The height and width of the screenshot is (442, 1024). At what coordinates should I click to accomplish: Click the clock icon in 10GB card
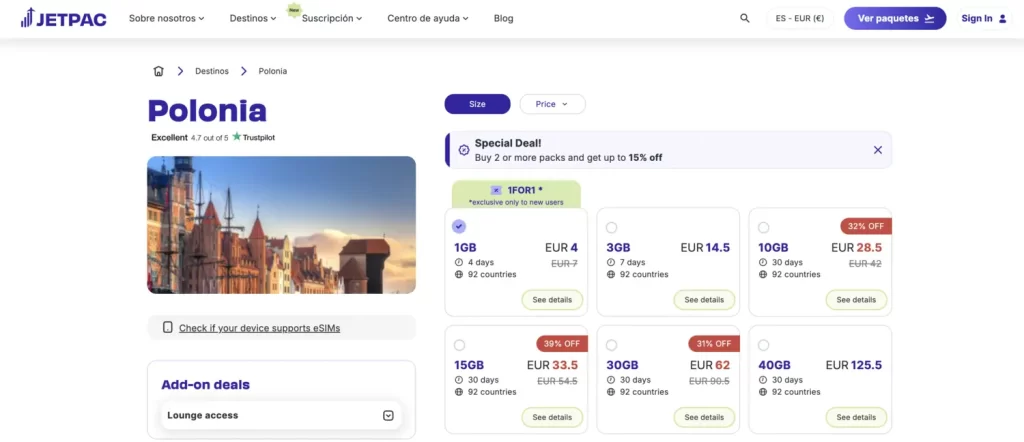coord(763,262)
